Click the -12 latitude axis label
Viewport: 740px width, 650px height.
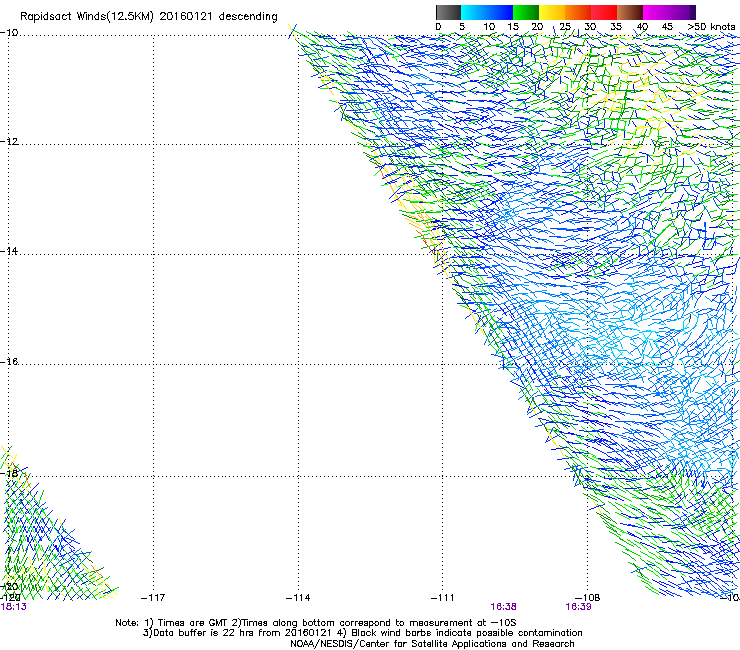(x=9, y=142)
